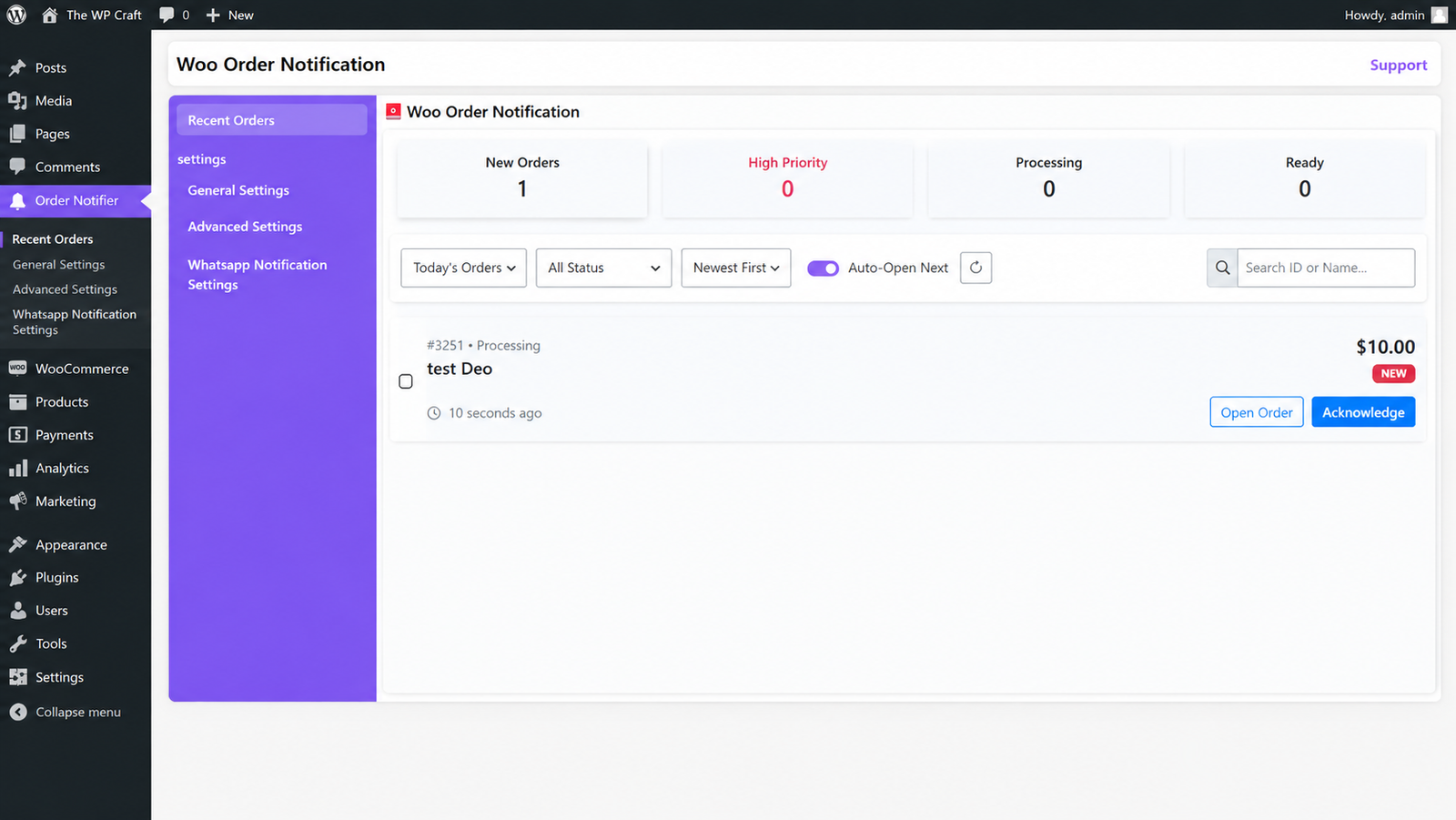Click the Order Notifier bell icon

(x=17, y=201)
